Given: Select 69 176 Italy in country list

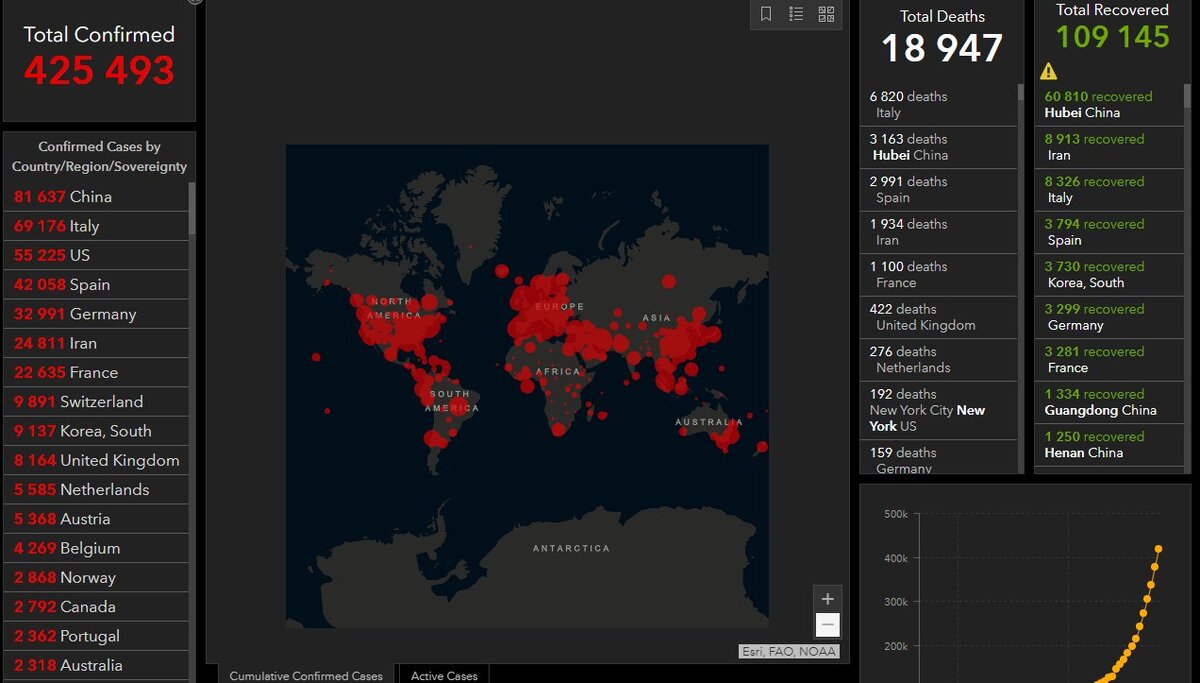Looking at the screenshot, I should (96, 226).
